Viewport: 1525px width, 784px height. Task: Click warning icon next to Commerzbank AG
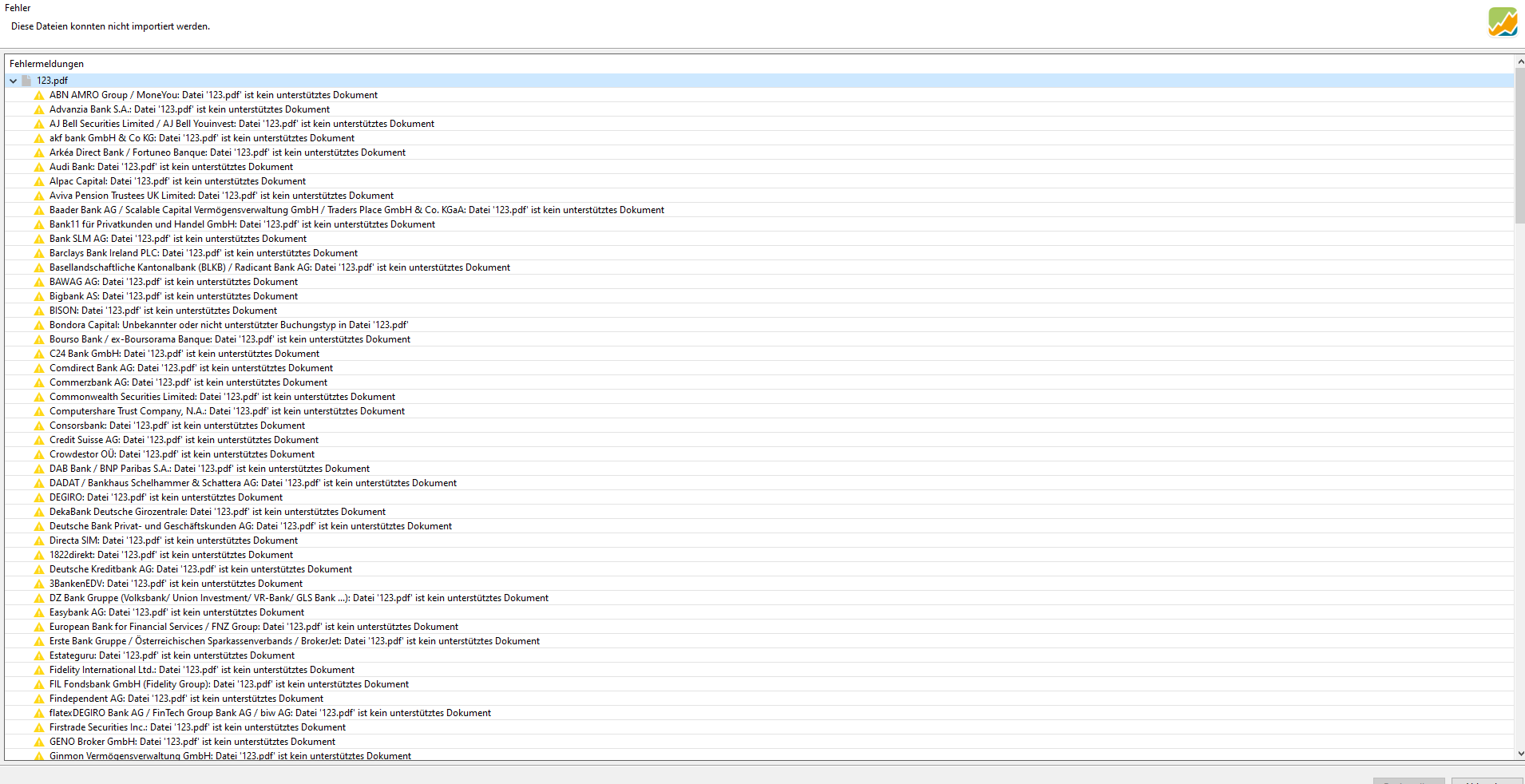[x=39, y=382]
